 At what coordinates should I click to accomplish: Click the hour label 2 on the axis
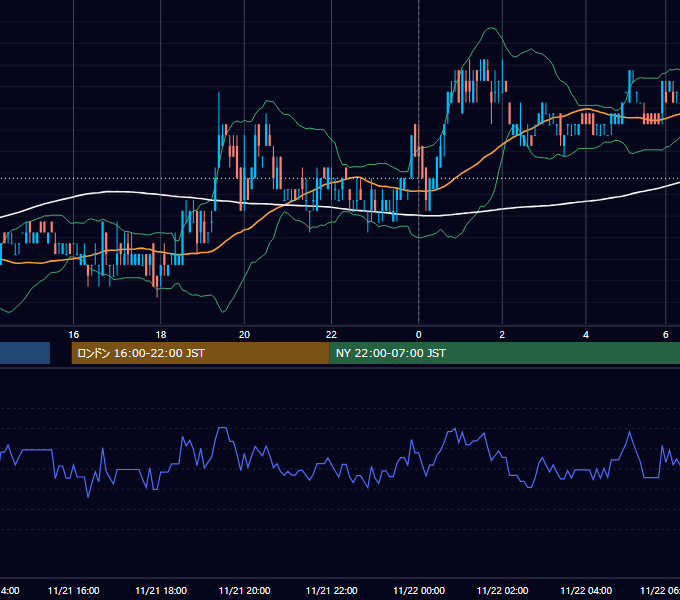[x=502, y=335]
